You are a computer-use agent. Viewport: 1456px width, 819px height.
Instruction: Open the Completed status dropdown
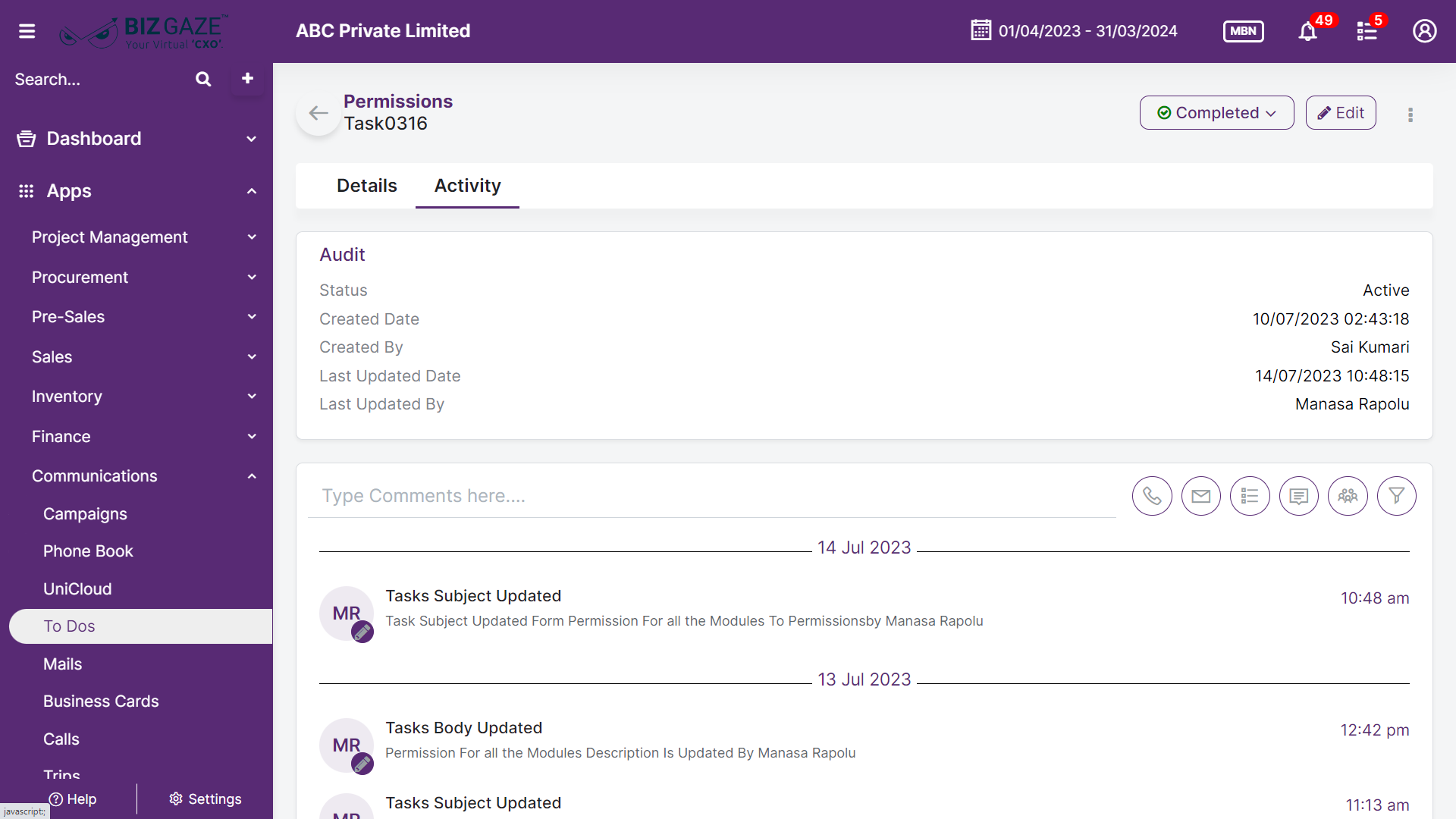tap(1216, 113)
